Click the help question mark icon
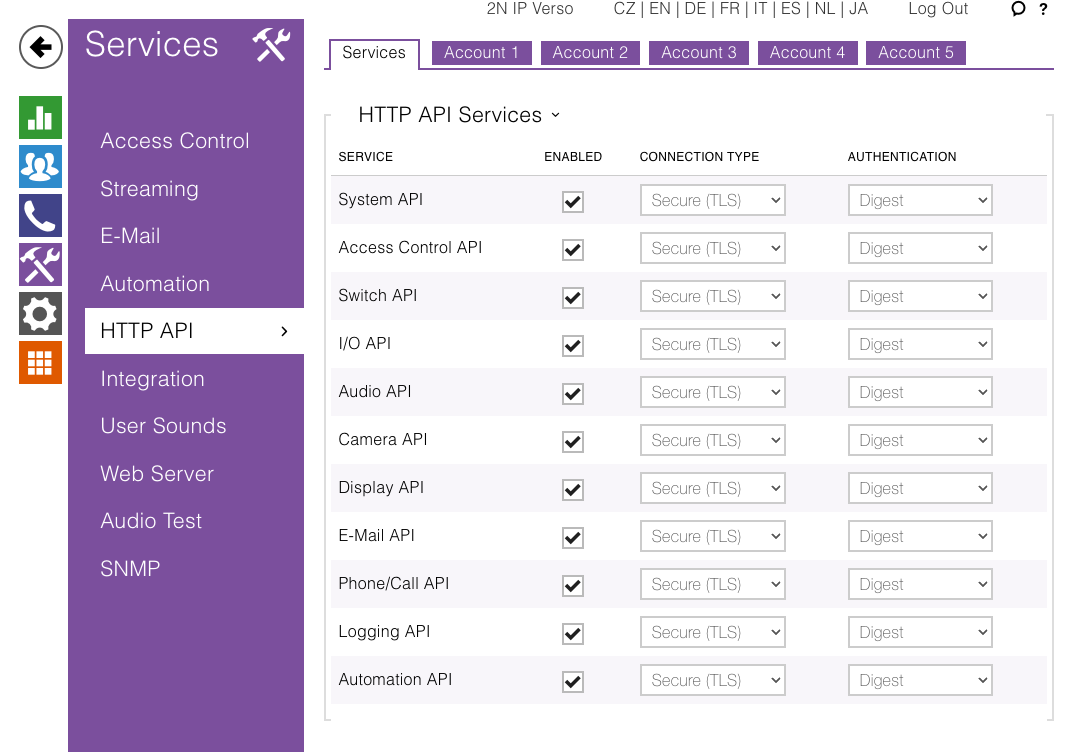Image resolution: width=1080 pixels, height=752 pixels. [x=1044, y=9]
